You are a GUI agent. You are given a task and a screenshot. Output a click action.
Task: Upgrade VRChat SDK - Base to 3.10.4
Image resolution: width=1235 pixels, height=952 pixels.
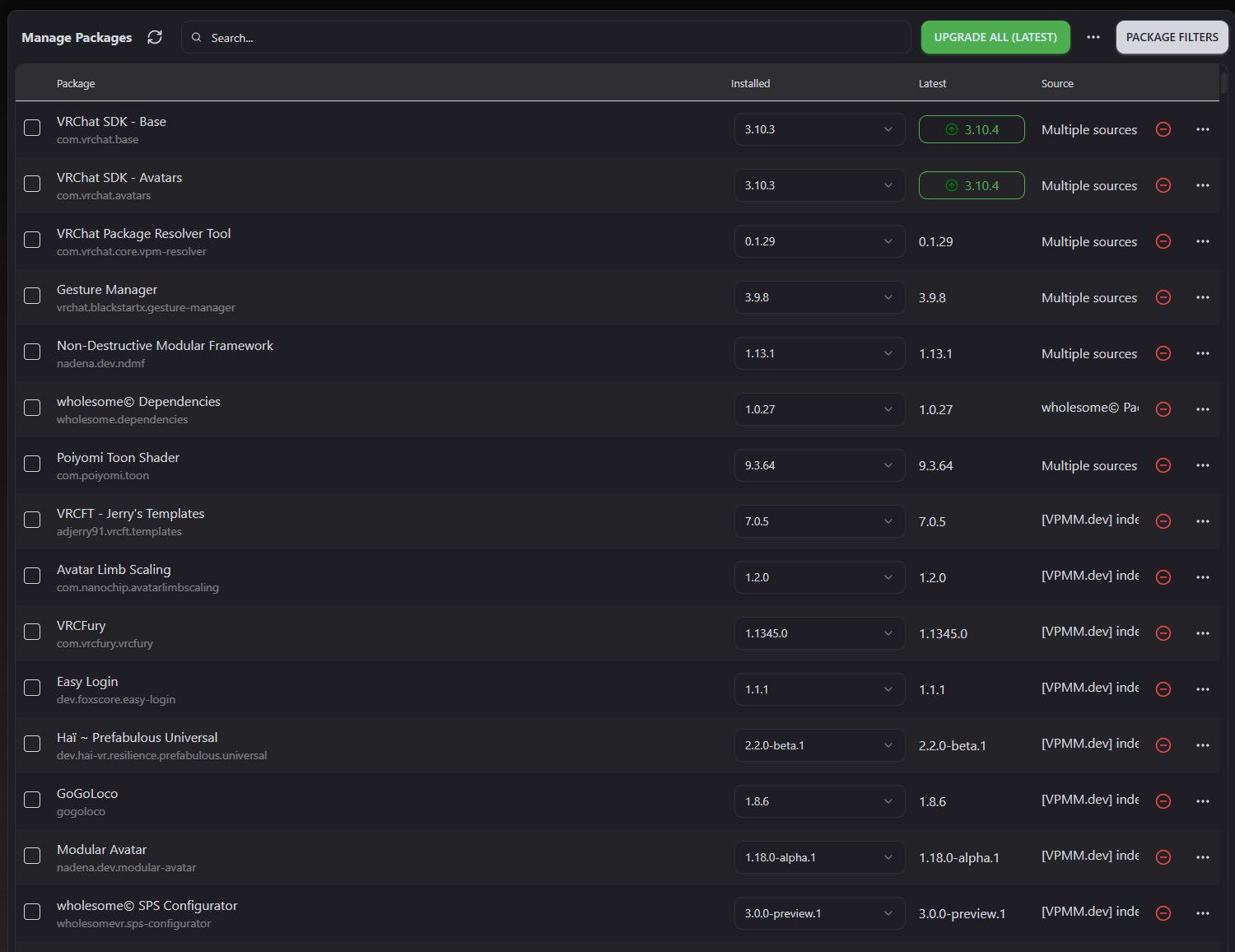click(x=972, y=129)
